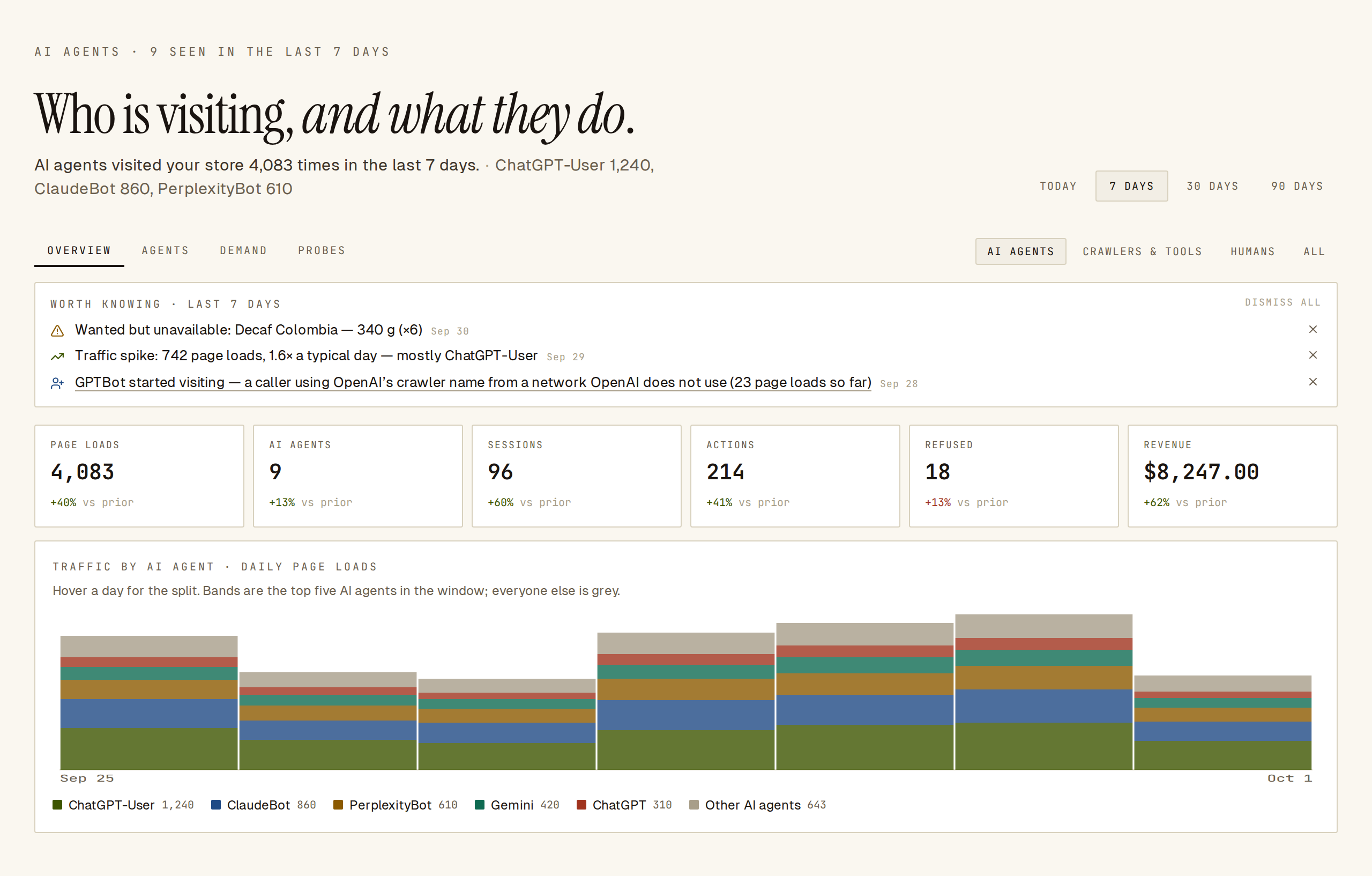The width and height of the screenshot is (1372, 876).
Task: Click the warning triangle icon for Decaf Colombia
Action: click(57, 331)
